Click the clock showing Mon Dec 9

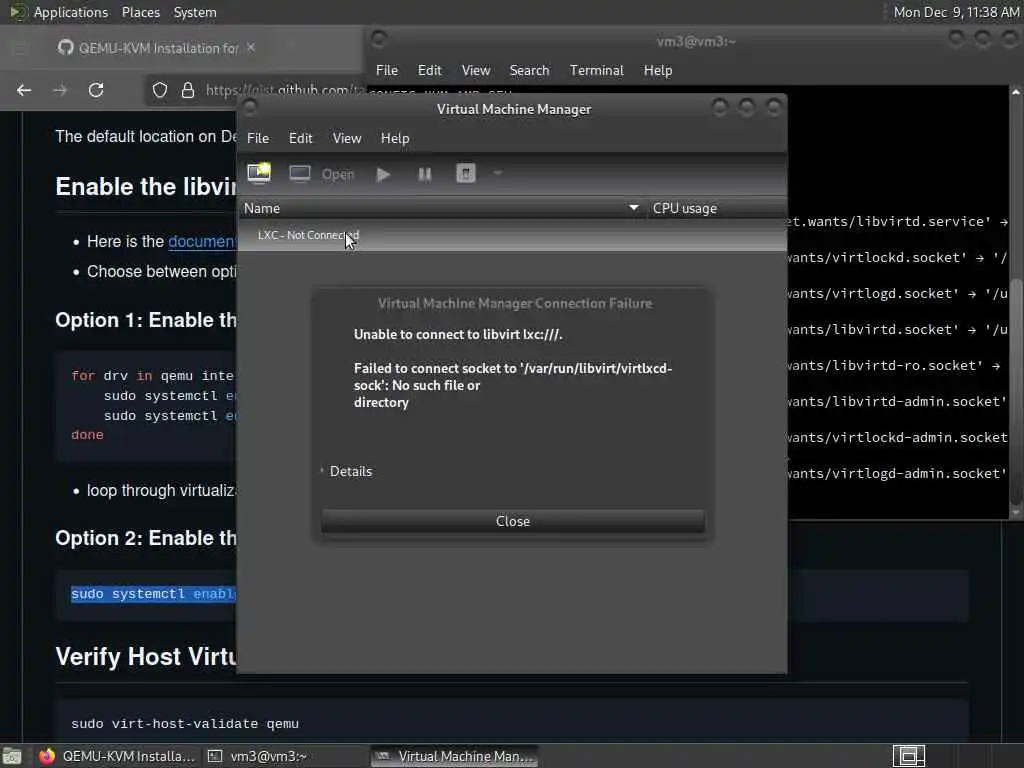956,12
